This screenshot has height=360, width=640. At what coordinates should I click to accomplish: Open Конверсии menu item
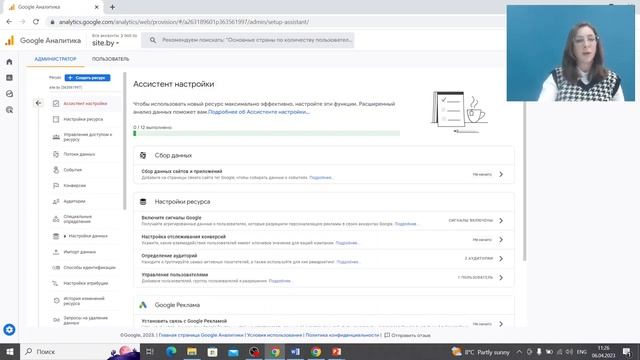(75, 186)
